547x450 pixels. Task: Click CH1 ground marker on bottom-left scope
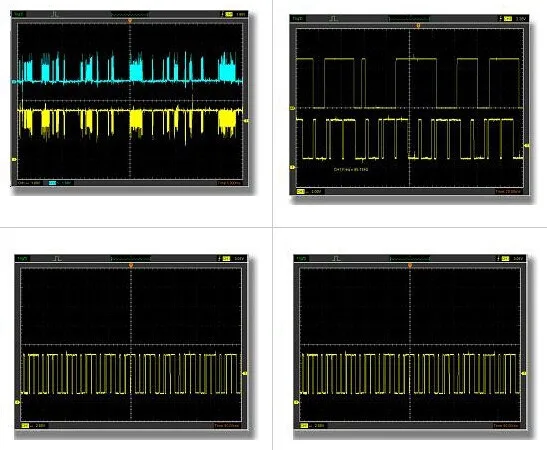(17, 402)
